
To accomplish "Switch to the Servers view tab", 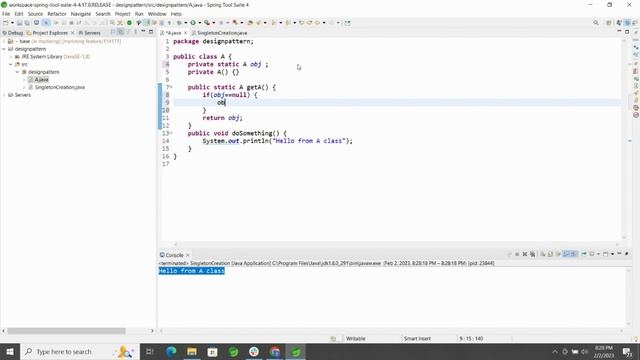I will pos(89,33).
